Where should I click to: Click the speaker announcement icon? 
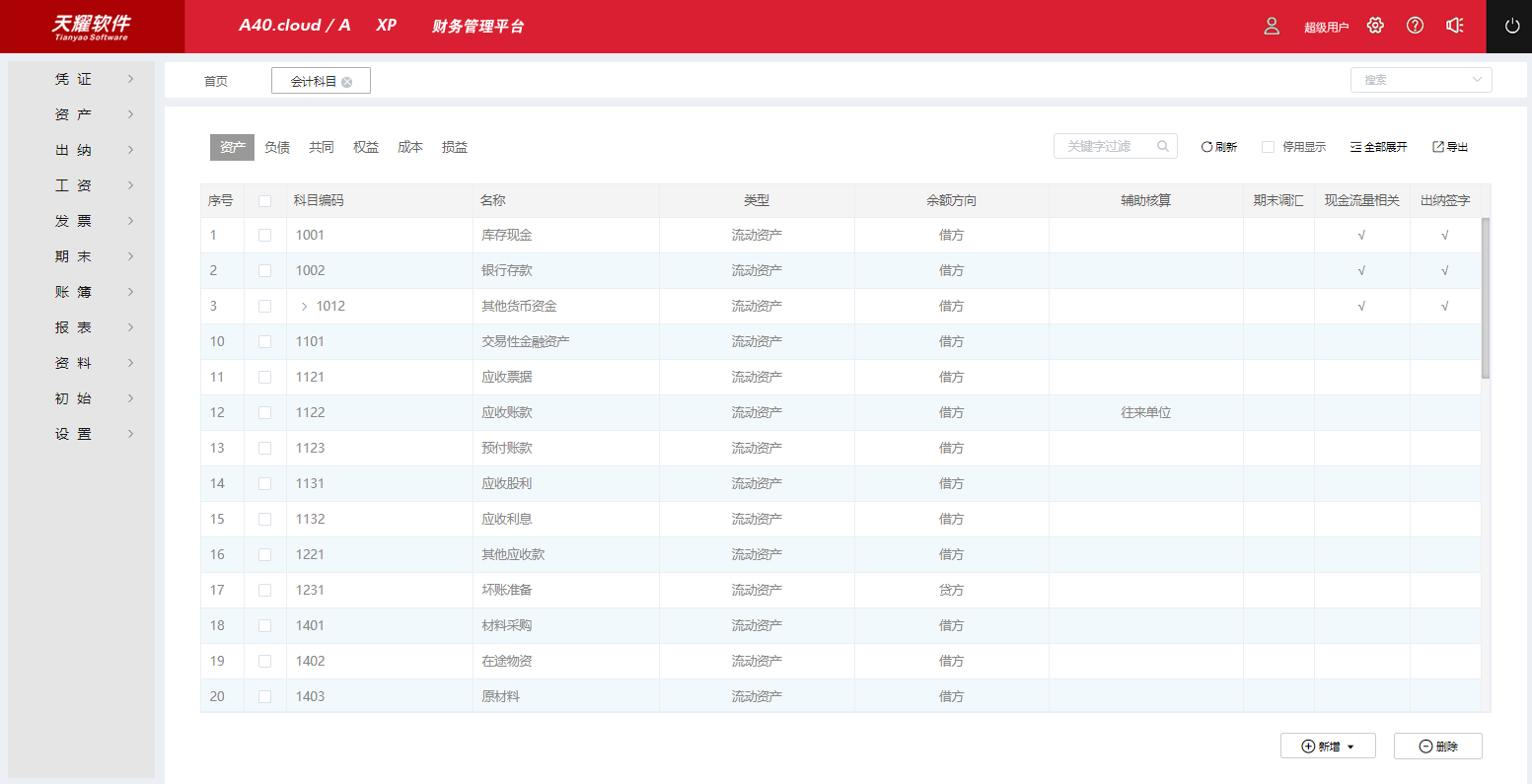(1454, 26)
